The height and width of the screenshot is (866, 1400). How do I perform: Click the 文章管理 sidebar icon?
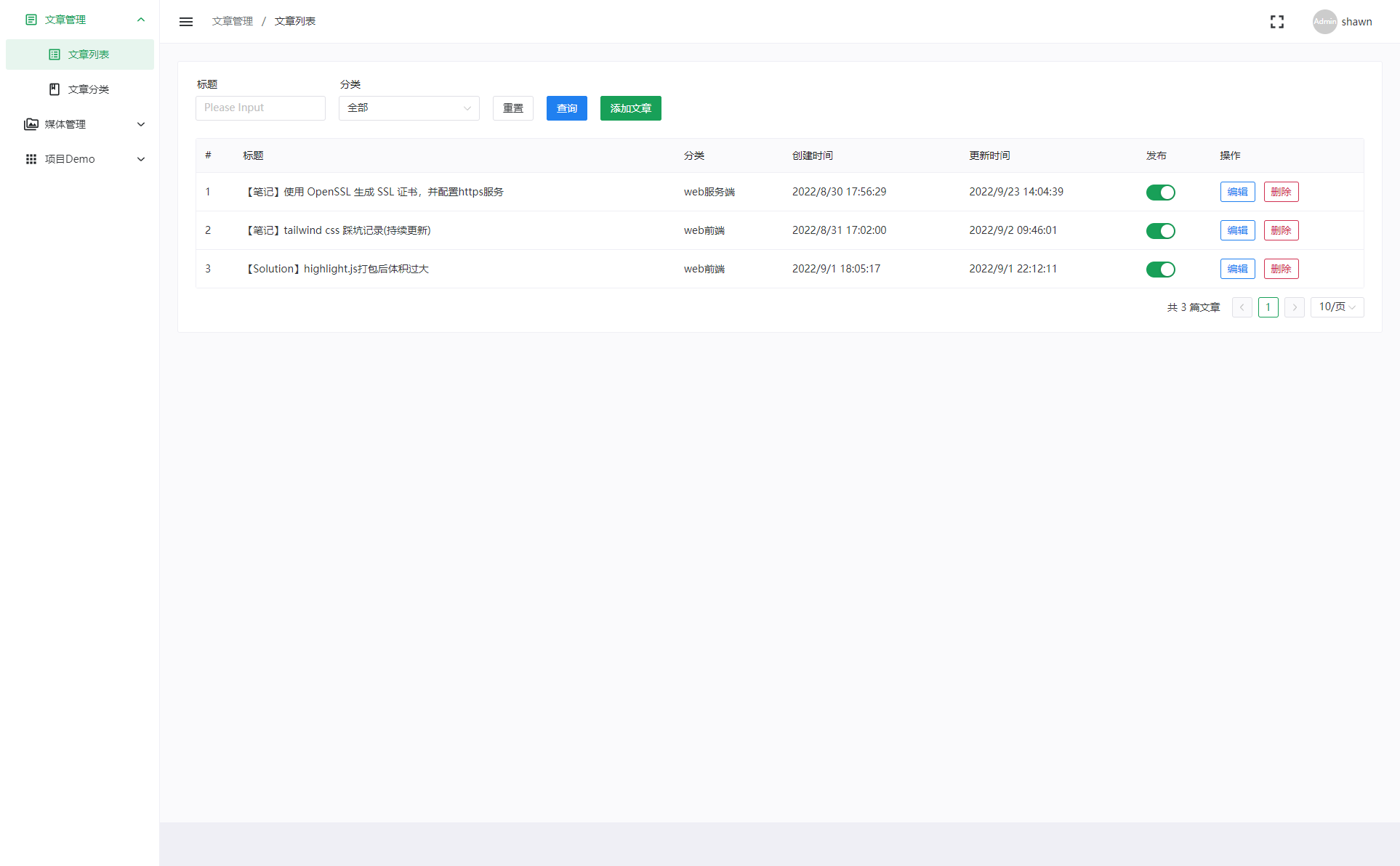click(x=31, y=20)
